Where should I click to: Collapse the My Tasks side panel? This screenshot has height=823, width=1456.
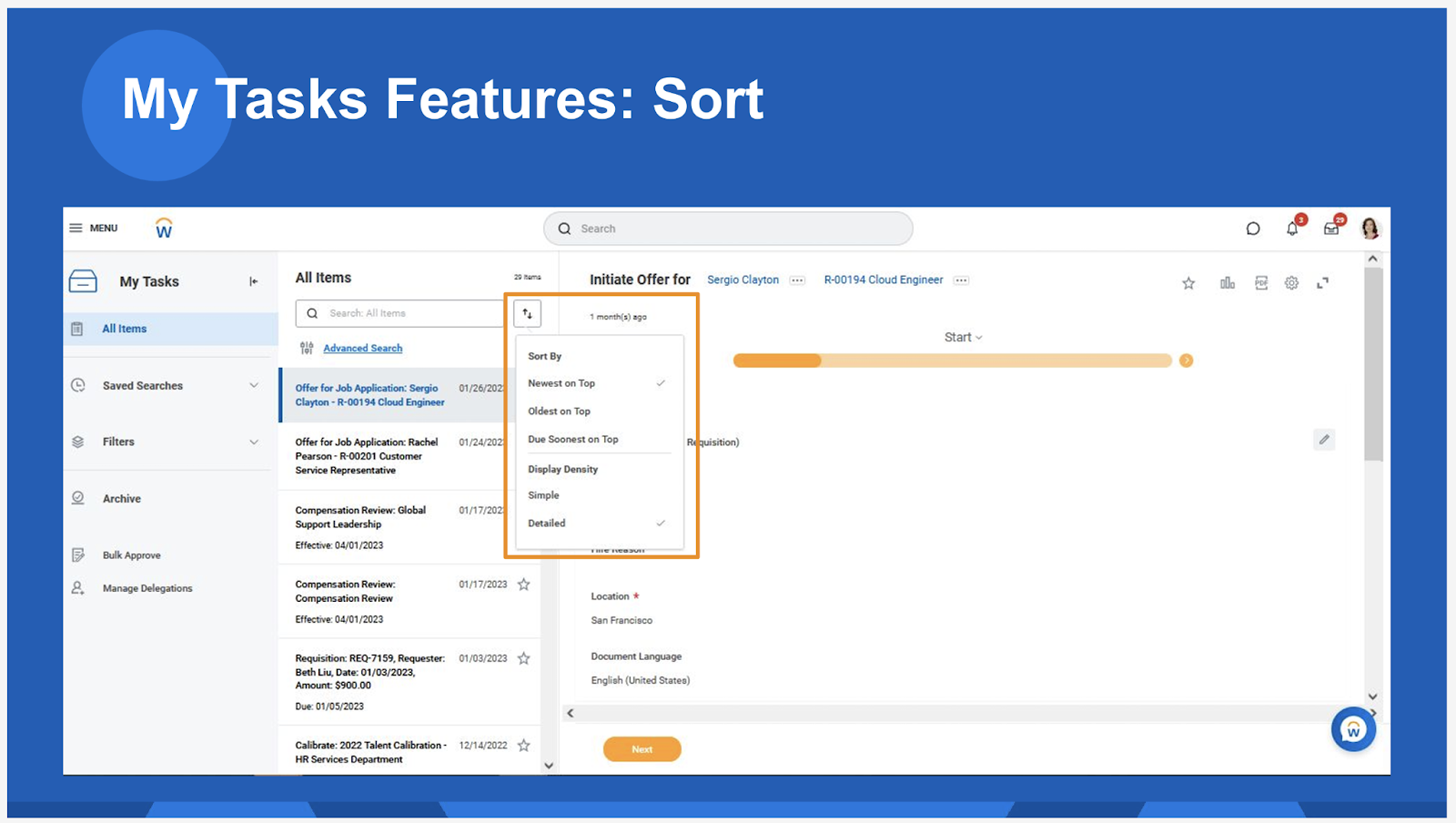click(254, 281)
